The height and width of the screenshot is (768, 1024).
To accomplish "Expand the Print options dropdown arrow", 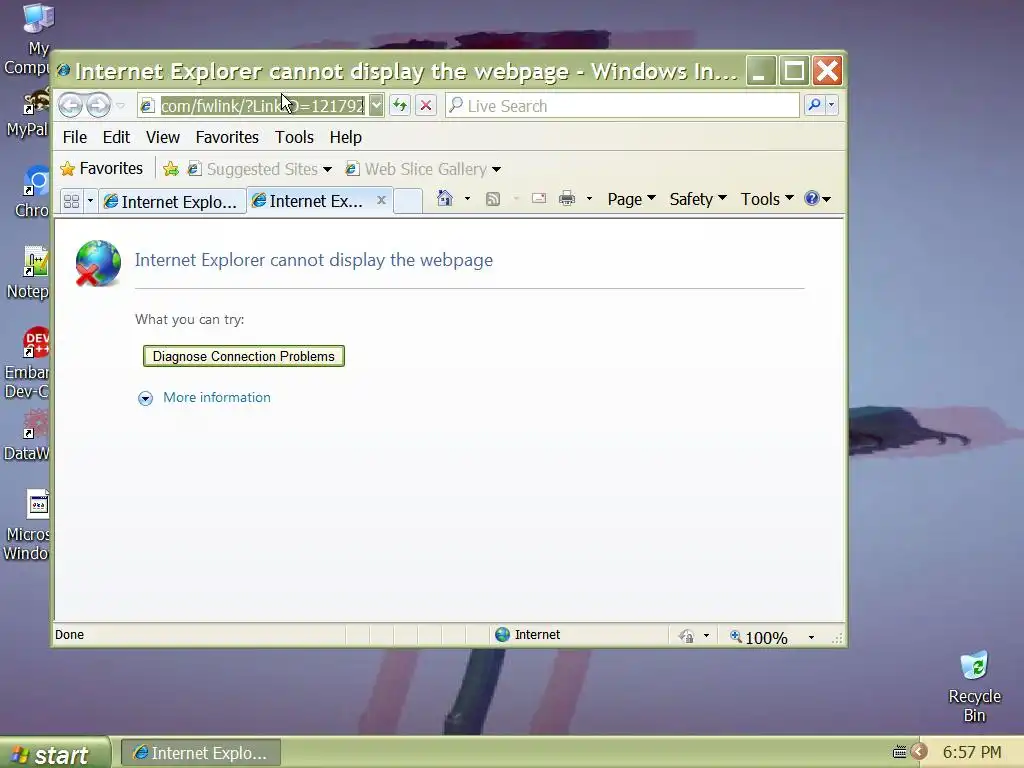I will [x=589, y=199].
